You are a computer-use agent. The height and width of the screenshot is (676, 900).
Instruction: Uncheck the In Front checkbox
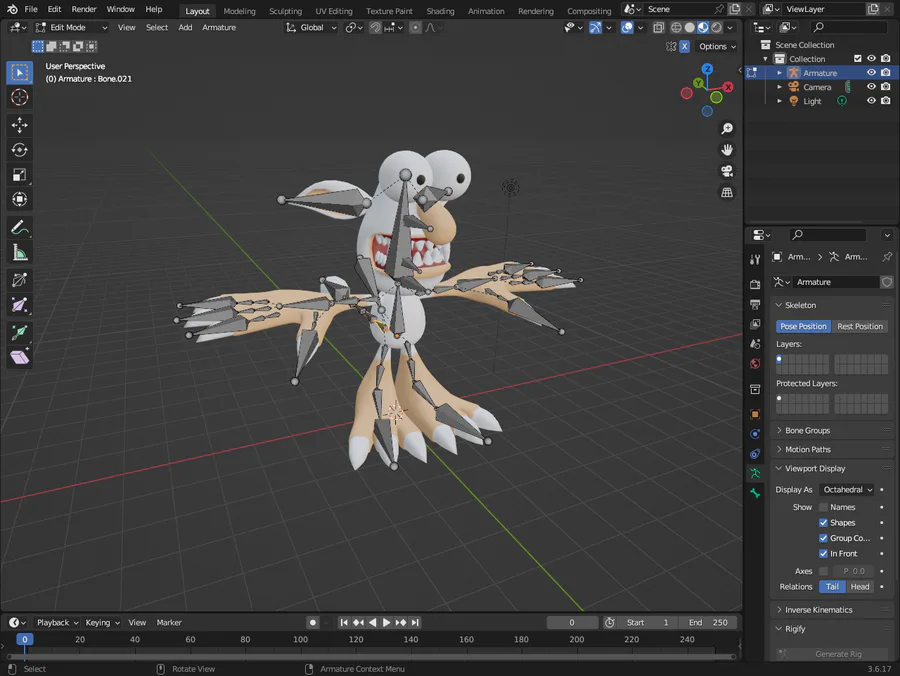[x=823, y=554]
